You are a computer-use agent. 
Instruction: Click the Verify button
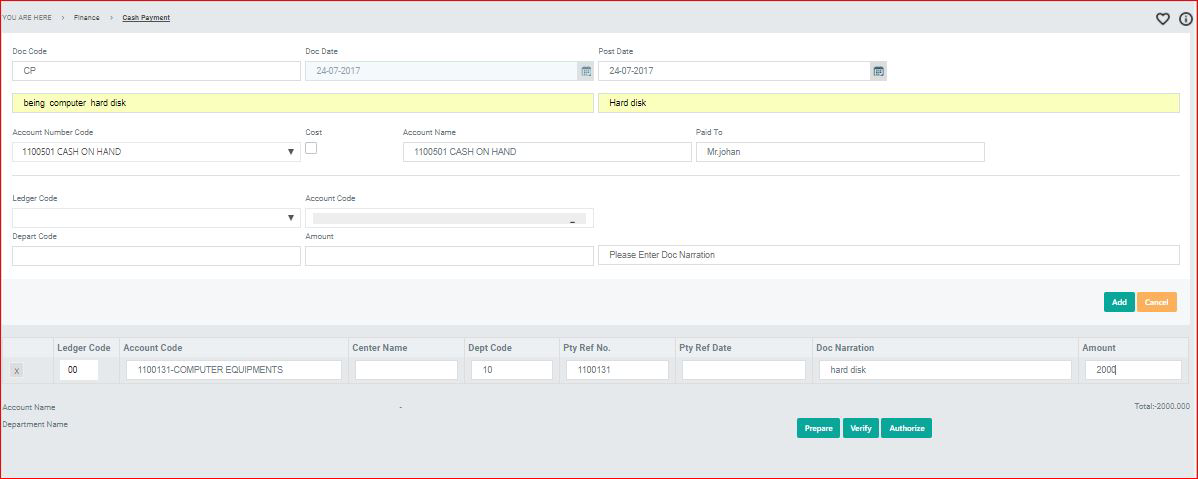point(860,428)
